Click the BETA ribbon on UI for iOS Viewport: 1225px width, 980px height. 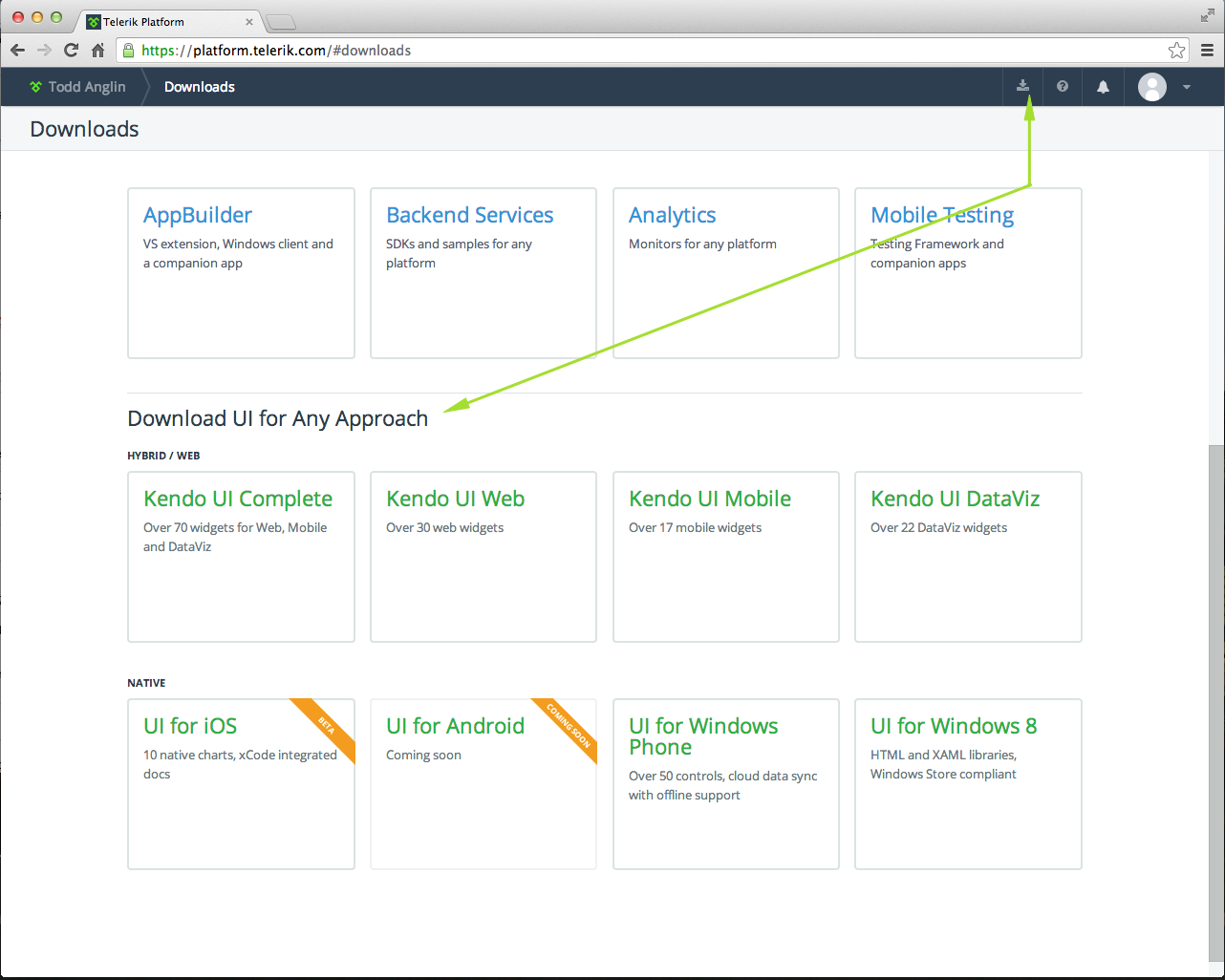point(326,727)
